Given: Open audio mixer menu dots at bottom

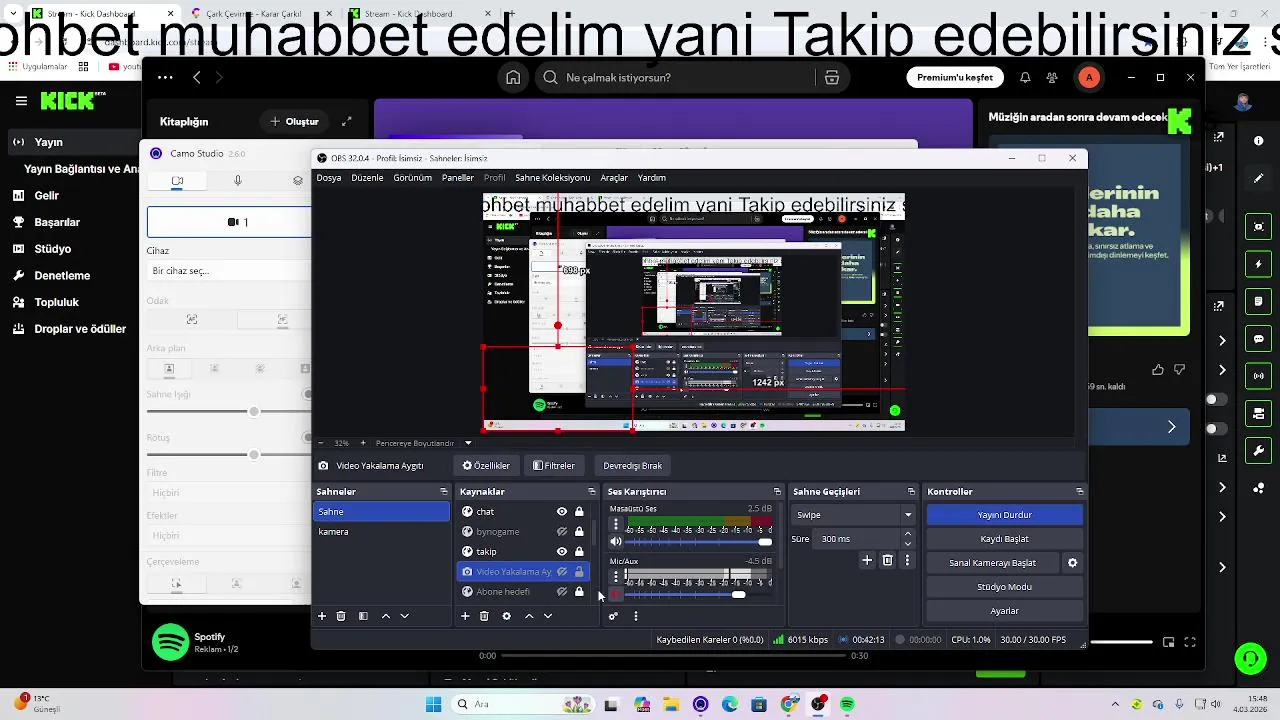Looking at the screenshot, I should [635, 616].
